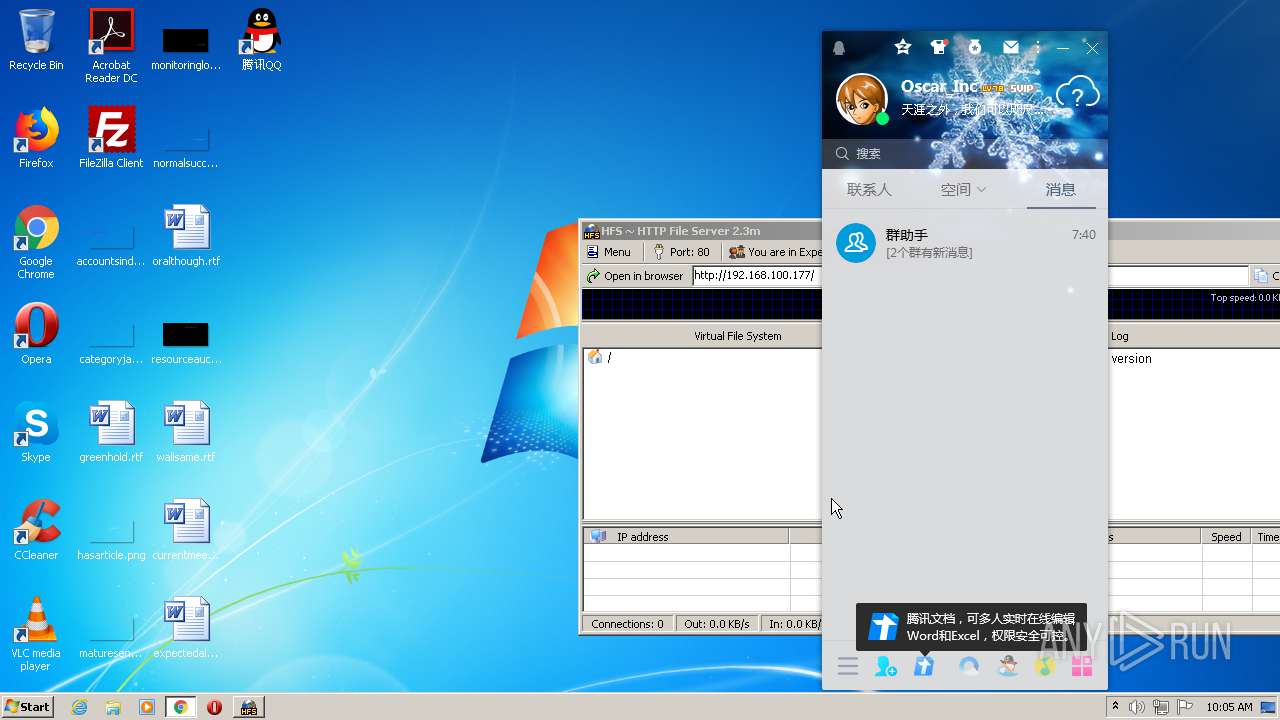Open the three-dot more menu in QQ header
Screen dimensions: 1280x720
(x=1038, y=47)
